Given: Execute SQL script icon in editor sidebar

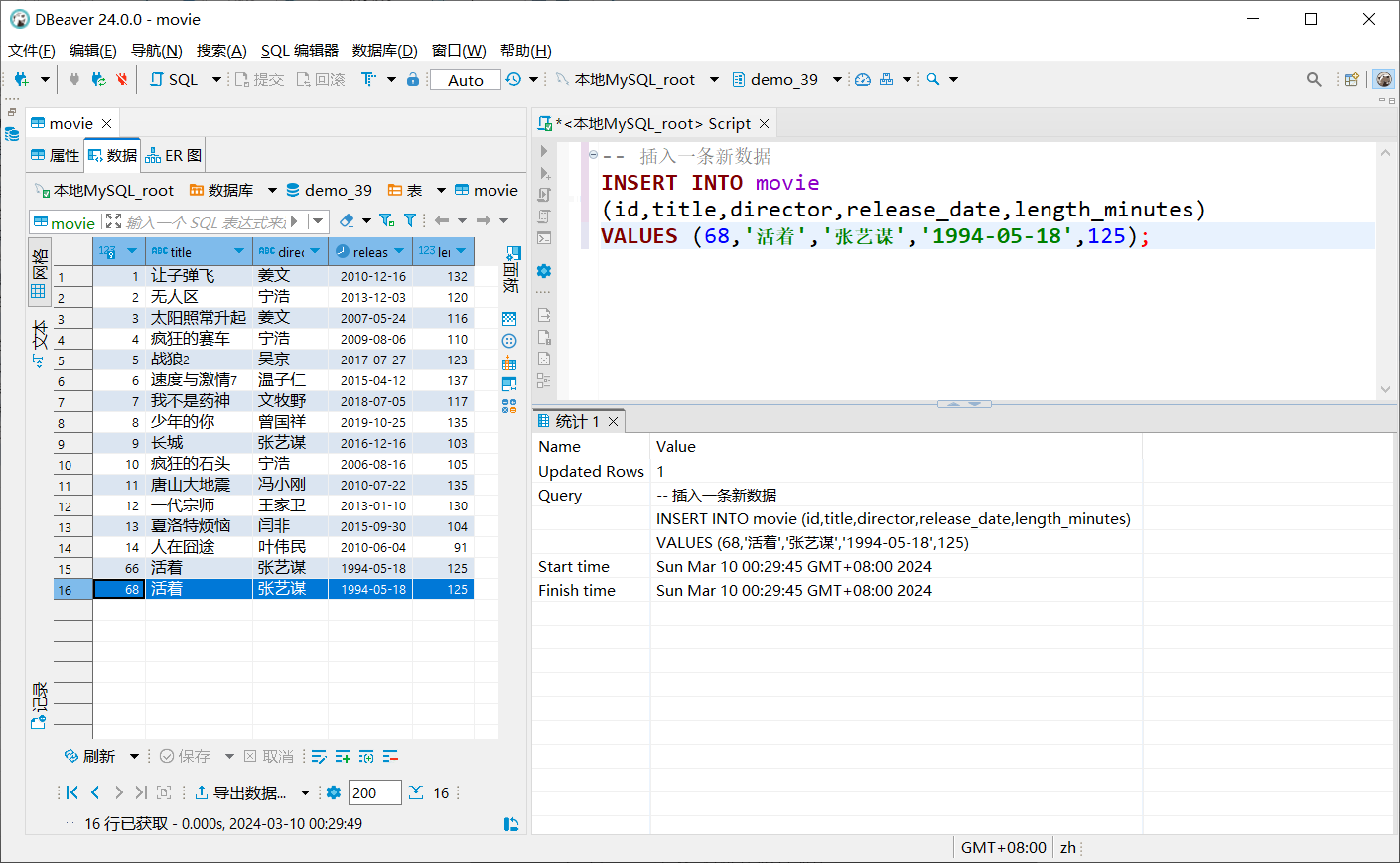Looking at the screenshot, I should pyautogui.click(x=544, y=195).
